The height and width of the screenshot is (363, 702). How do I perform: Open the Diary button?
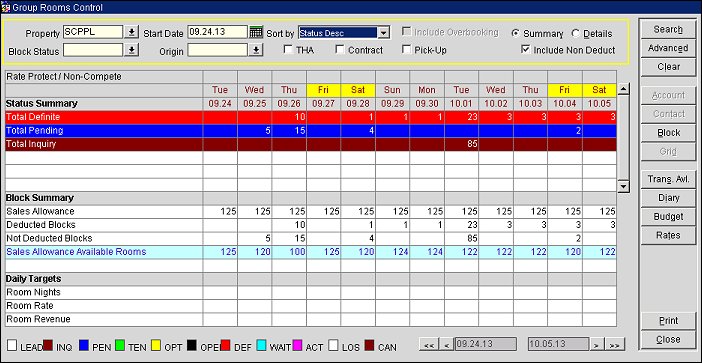[668, 198]
